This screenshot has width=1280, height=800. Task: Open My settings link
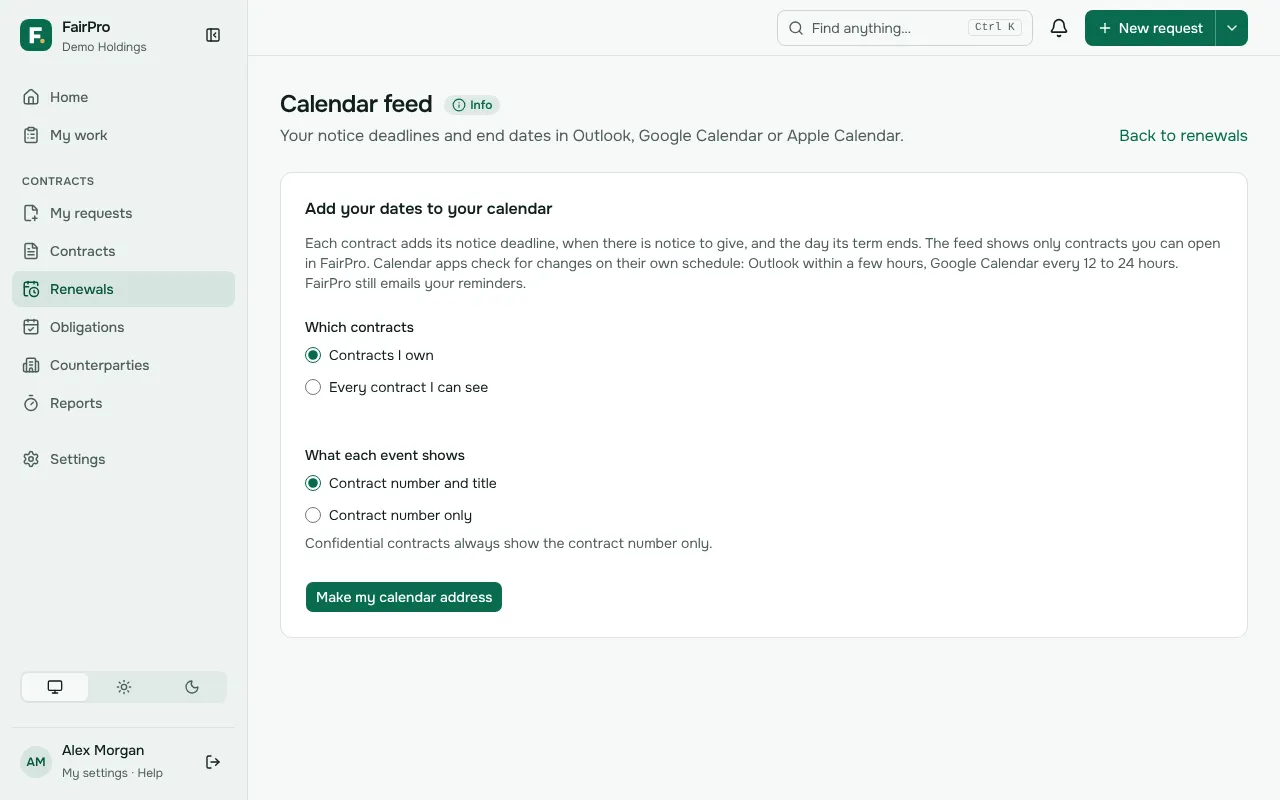[94, 773]
